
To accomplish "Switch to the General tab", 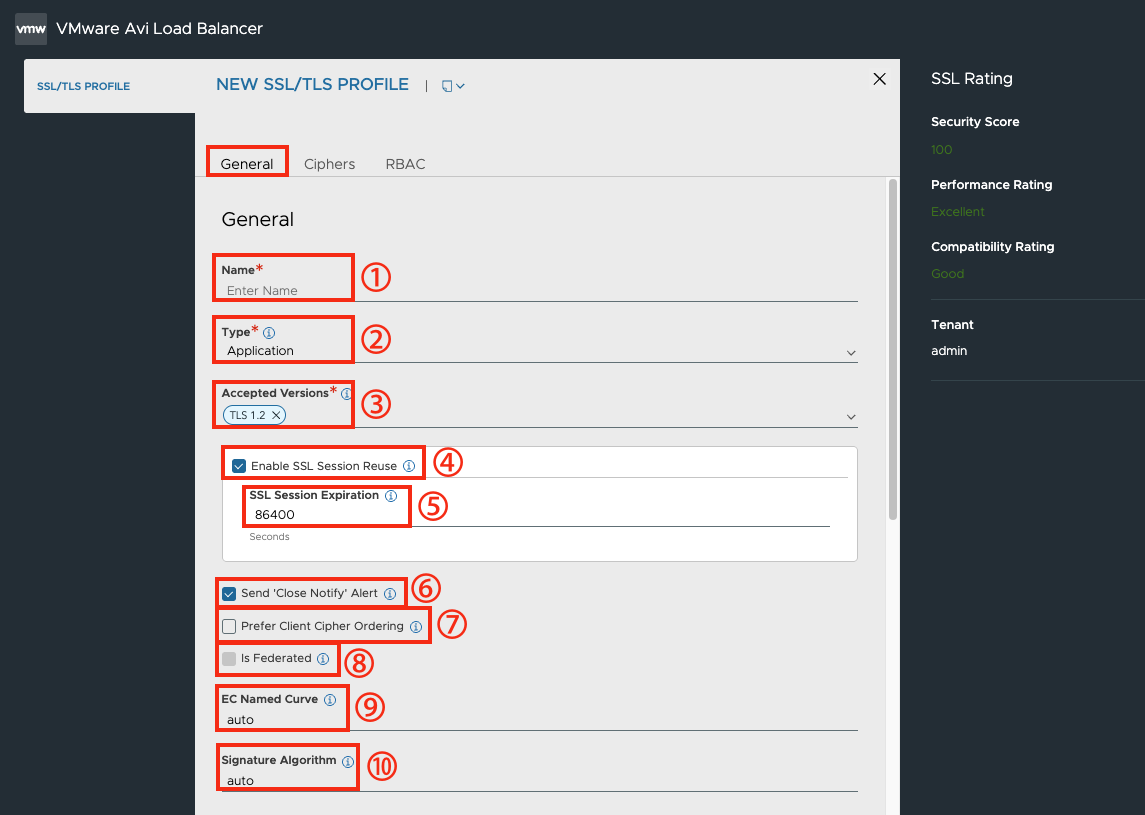I will click(x=247, y=164).
